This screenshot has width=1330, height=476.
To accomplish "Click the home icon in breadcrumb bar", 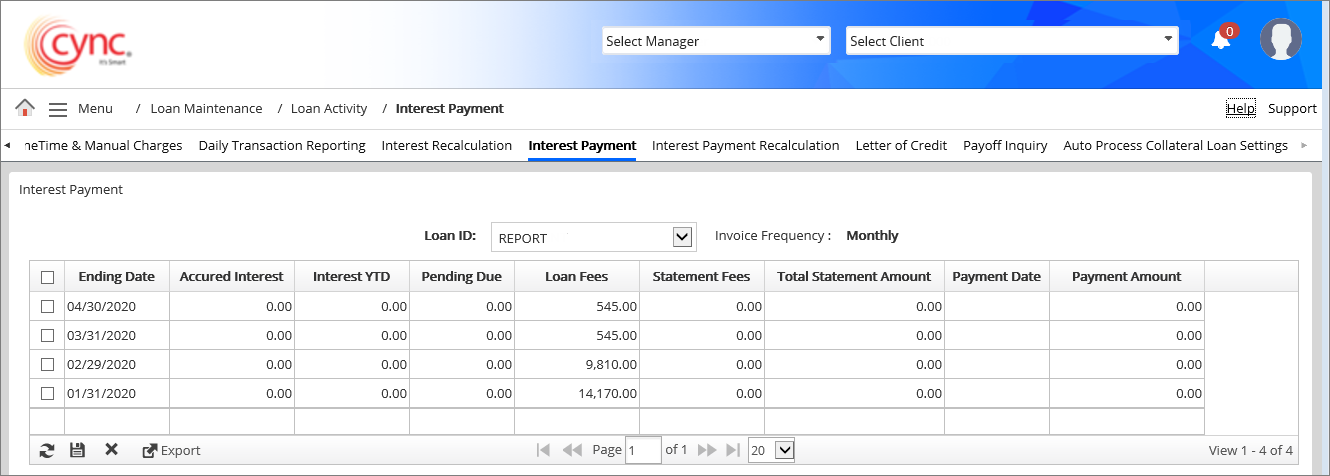I will (25, 108).
